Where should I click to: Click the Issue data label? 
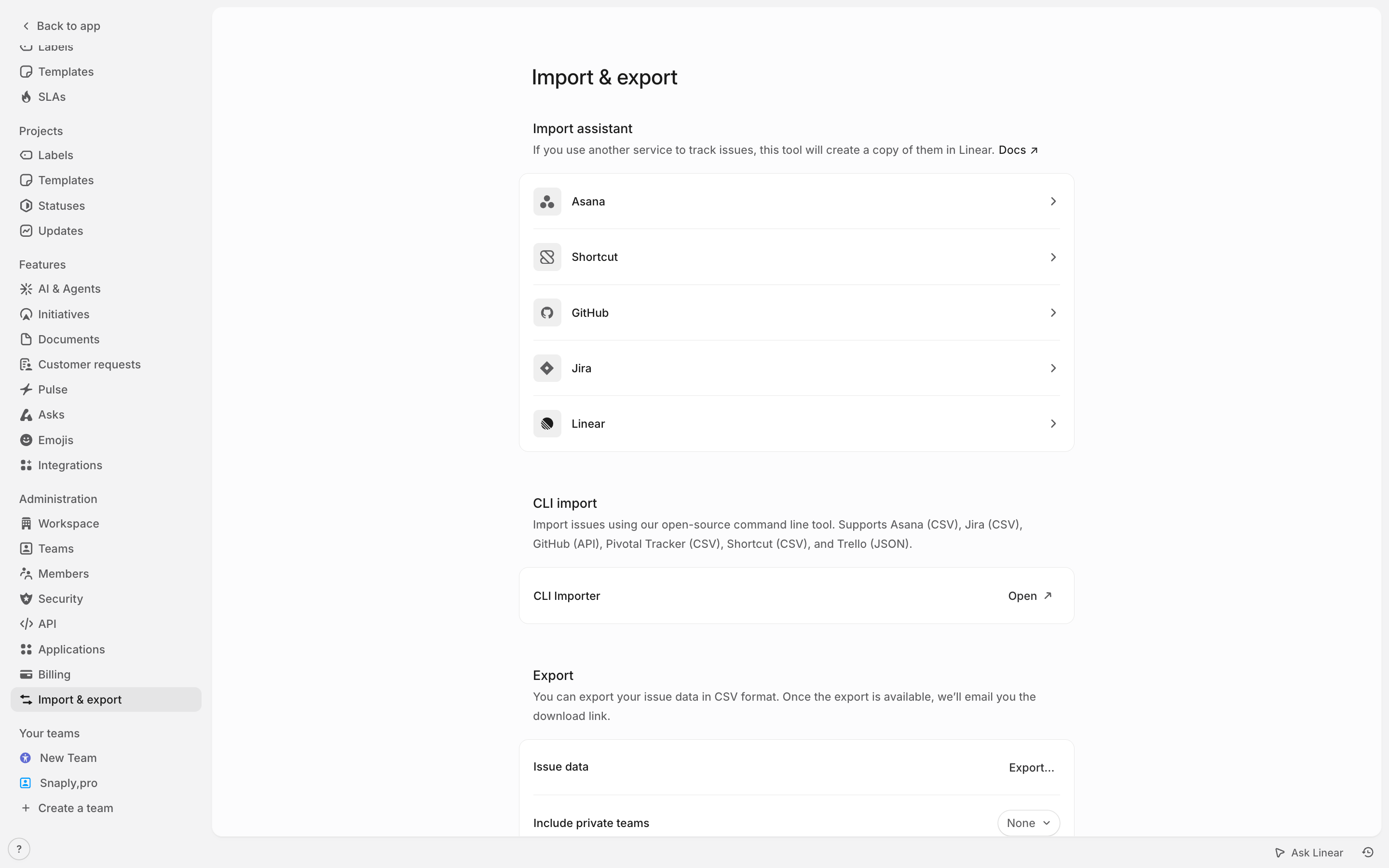[561, 767]
